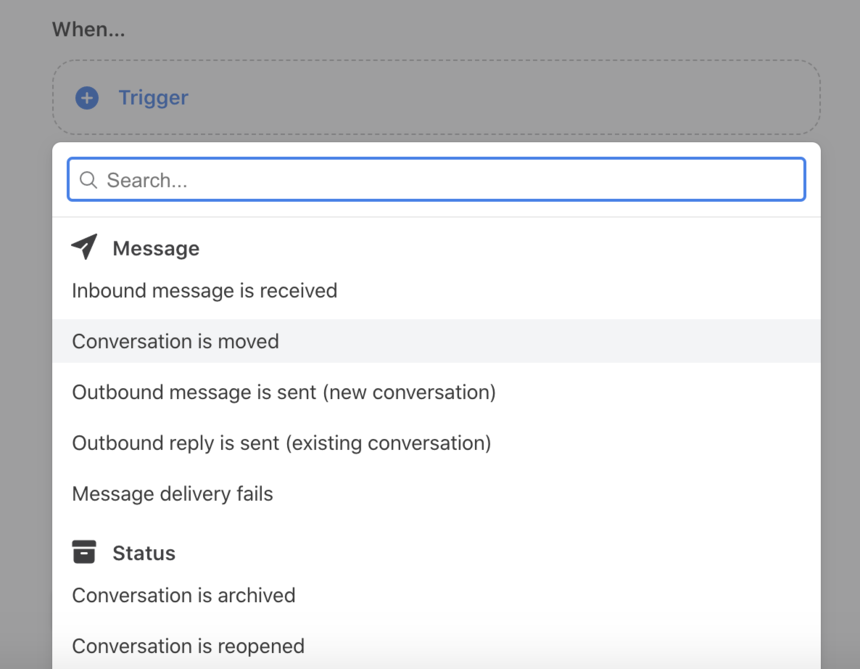Click '(new conversation)' text in the option
860x669 pixels.
coord(409,393)
